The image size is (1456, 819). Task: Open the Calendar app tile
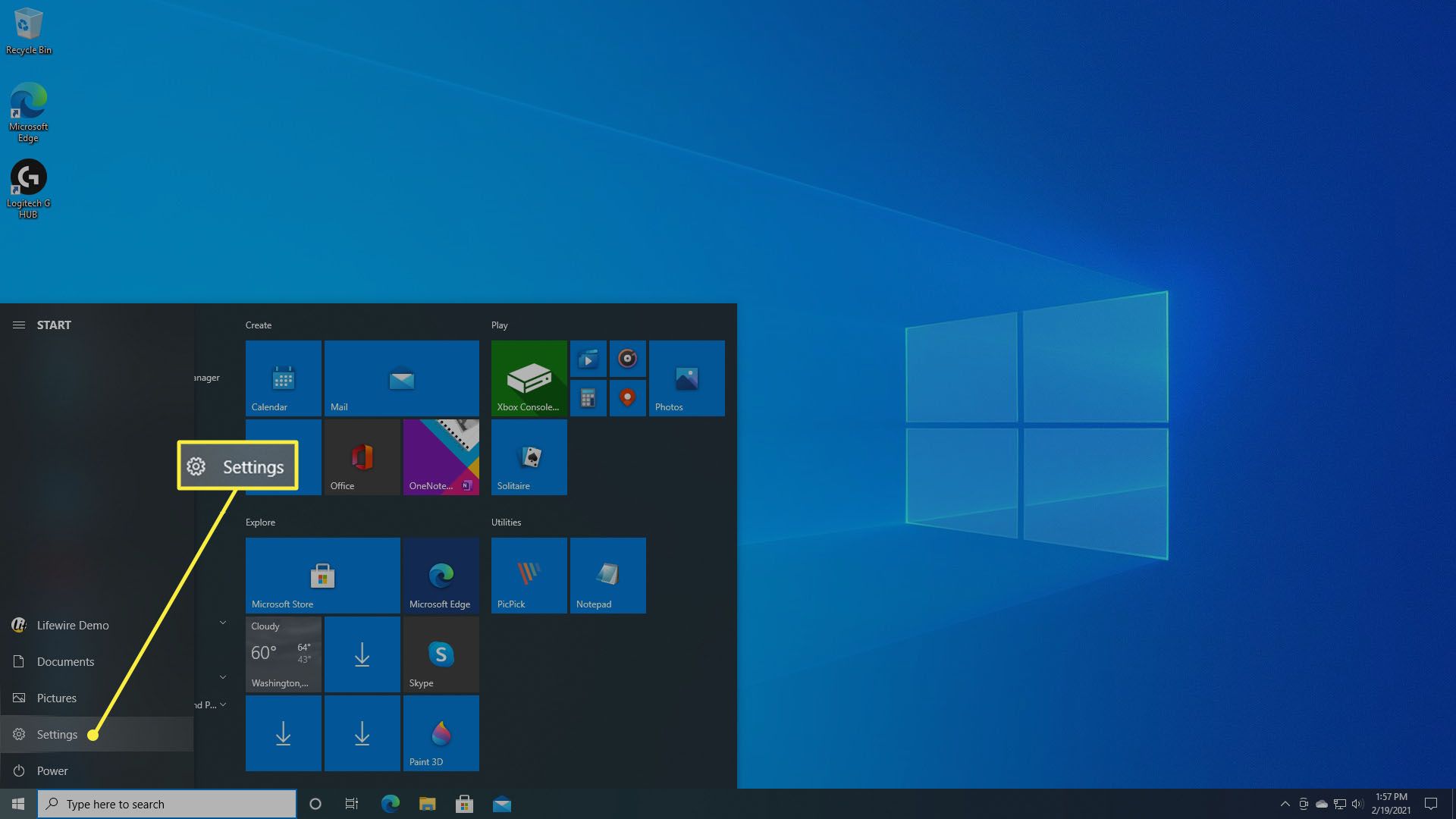pyautogui.click(x=283, y=378)
